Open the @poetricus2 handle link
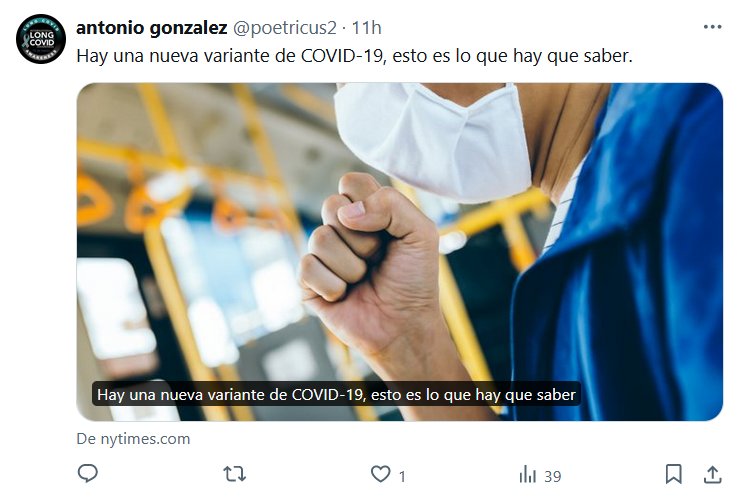The image size is (744, 498). click(x=285, y=28)
